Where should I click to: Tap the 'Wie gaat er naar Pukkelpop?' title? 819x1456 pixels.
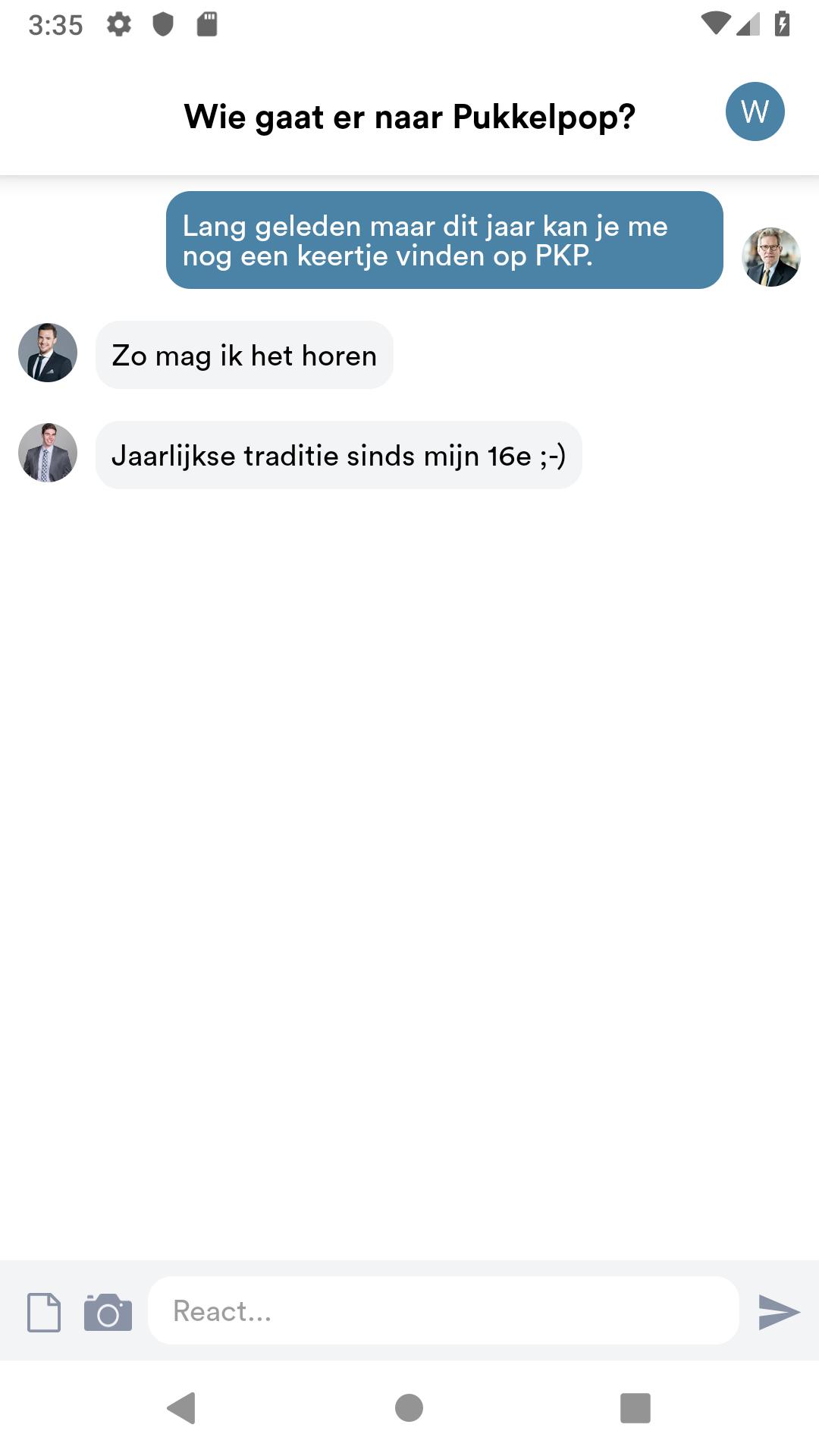(x=409, y=117)
